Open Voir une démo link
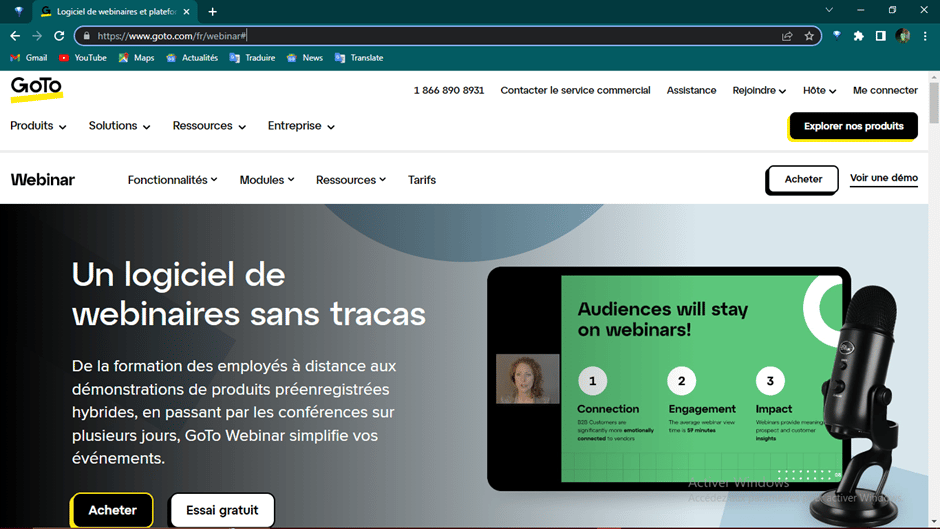940x529 pixels. [884, 178]
